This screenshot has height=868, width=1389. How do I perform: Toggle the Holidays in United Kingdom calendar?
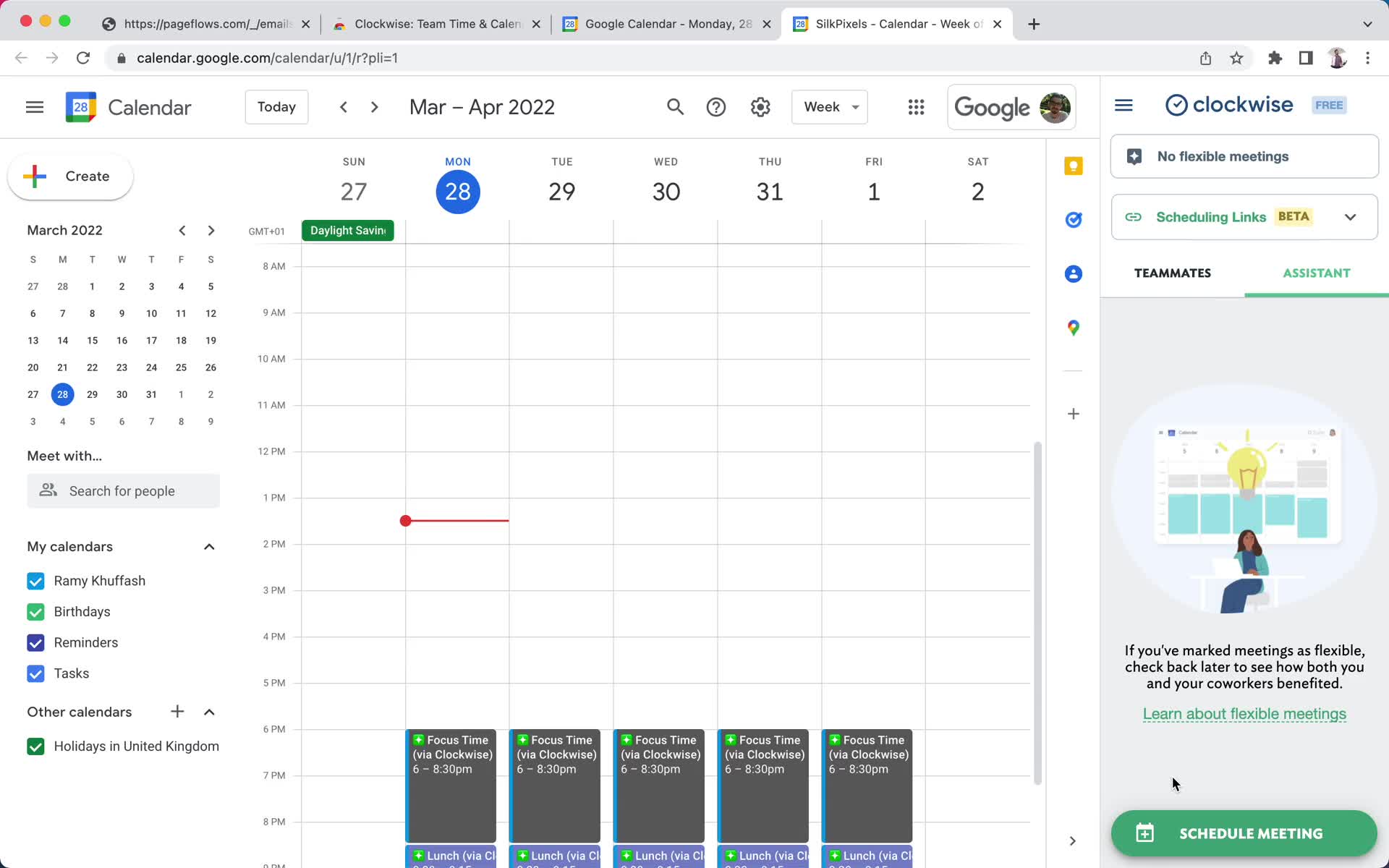coord(35,746)
